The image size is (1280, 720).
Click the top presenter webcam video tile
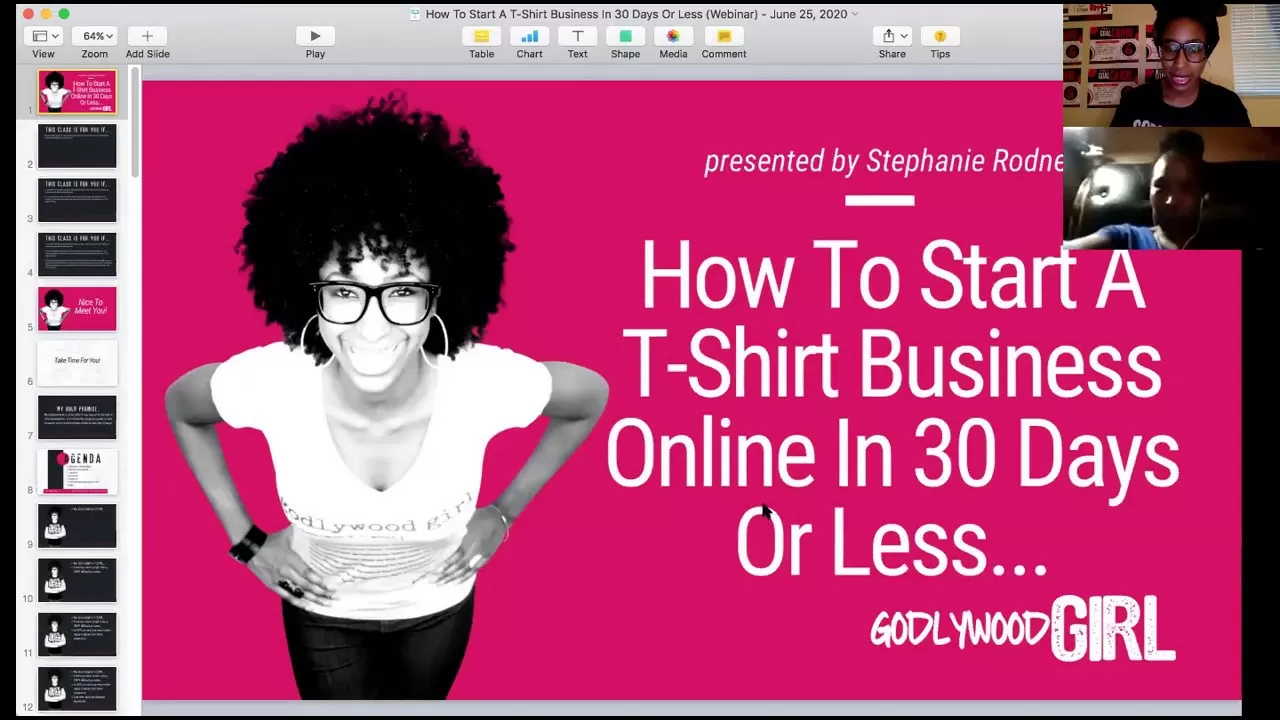click(1171, 64)
